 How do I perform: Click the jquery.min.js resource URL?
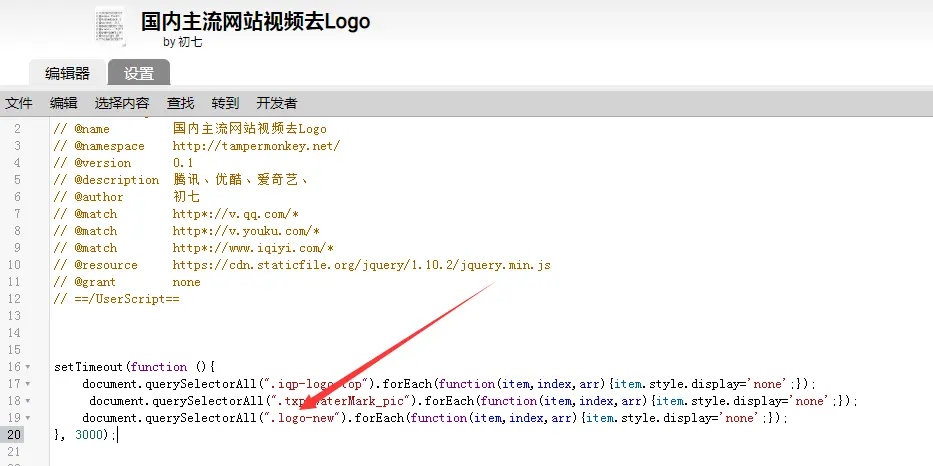click(362, 265)
